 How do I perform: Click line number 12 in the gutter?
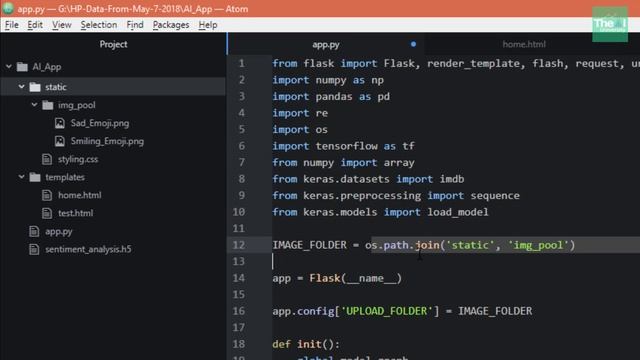[239, 245]
